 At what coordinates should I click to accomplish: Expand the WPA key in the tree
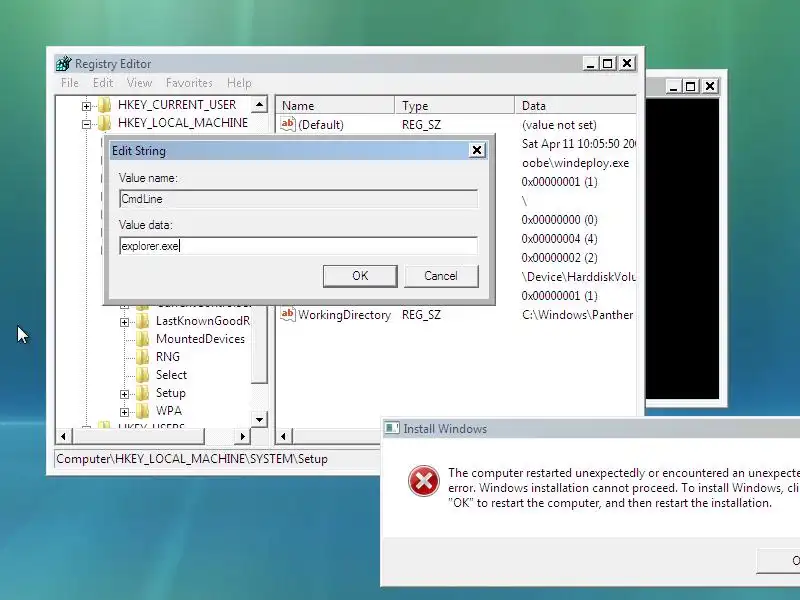tap(124, 412)
